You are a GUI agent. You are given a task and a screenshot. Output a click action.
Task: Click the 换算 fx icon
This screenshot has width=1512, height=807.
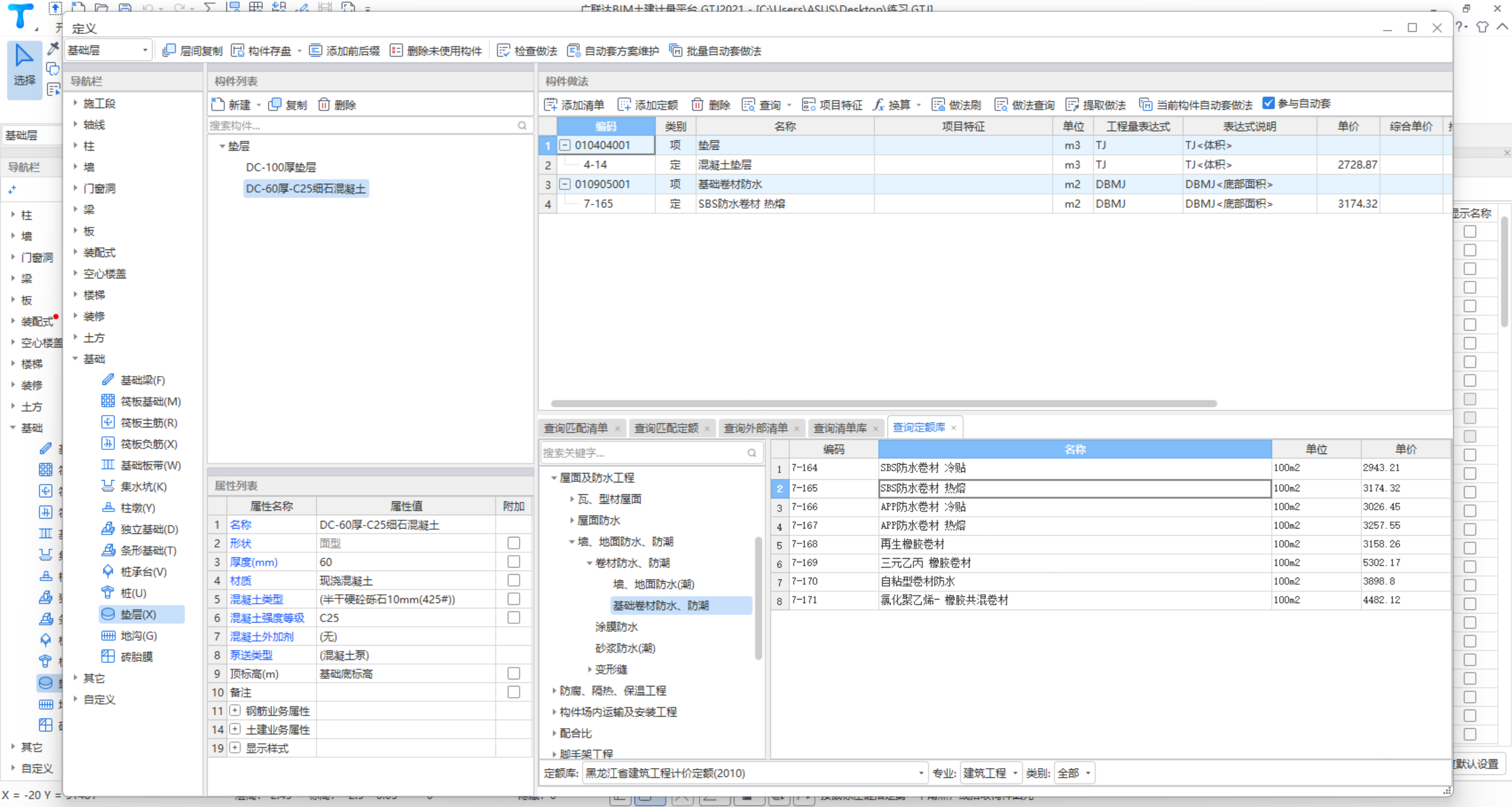pos(879,105)
